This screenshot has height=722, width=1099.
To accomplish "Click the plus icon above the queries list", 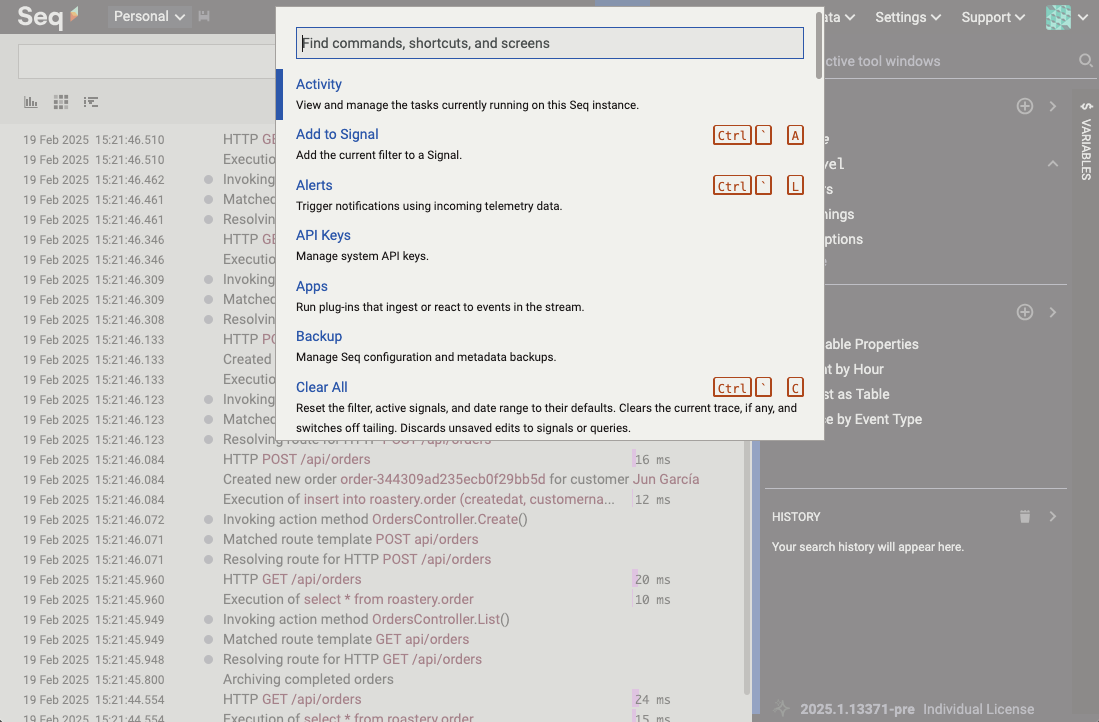I will point(1025,312).
